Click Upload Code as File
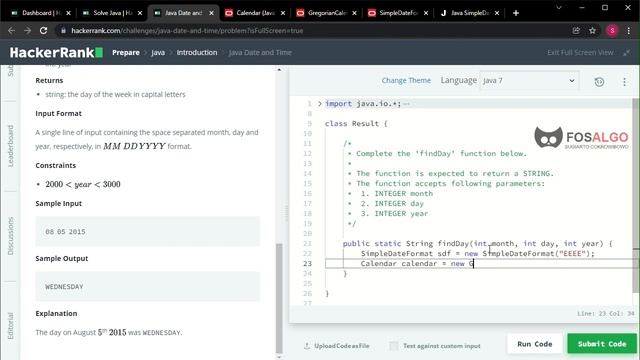640x360 pixels. tap(342, 346)
